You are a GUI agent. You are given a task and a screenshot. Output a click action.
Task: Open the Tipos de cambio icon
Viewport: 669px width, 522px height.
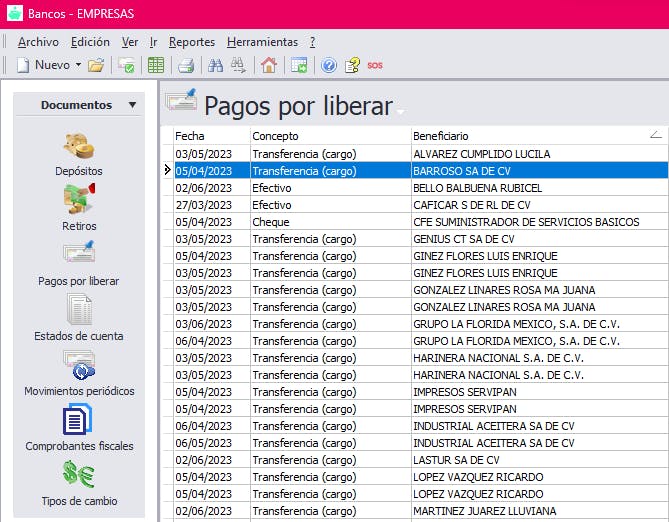tap(79, 474)
